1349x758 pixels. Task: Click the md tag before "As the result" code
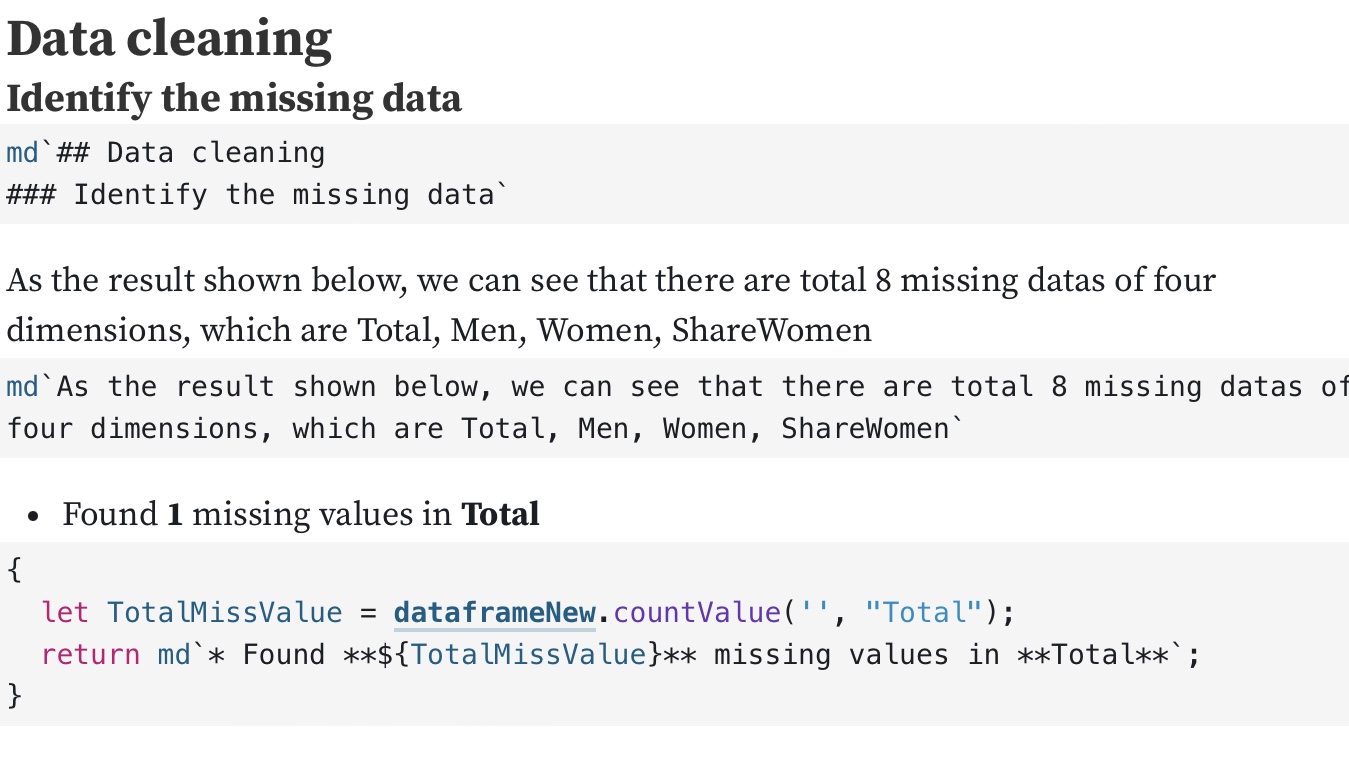click(22, 387)
